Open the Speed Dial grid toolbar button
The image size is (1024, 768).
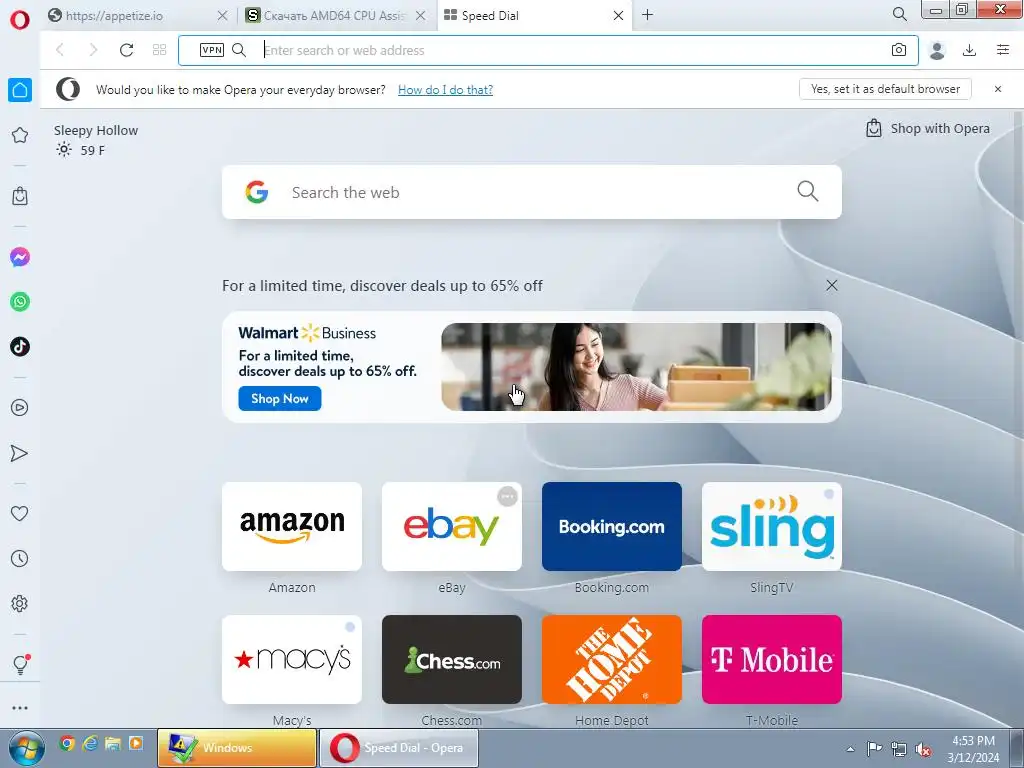(x=159, y=50)
